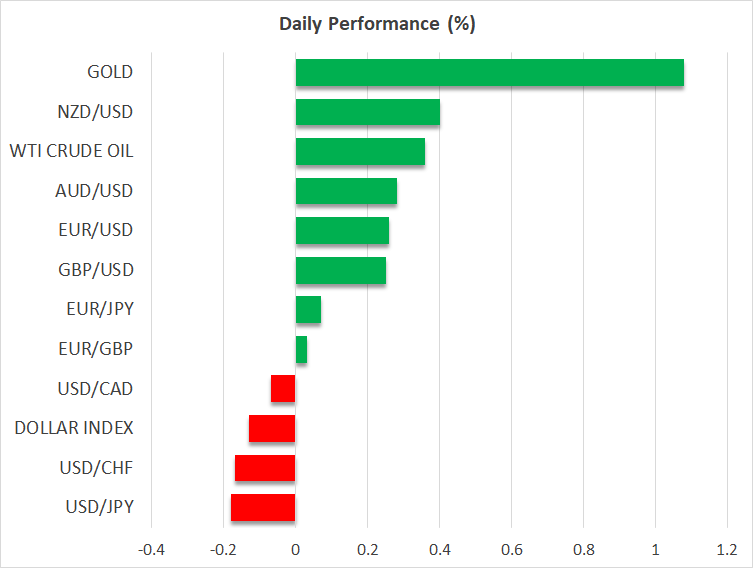
Task: Click the green GOLD performance bar
Action: pyautogui.click(x=489, y=73)
